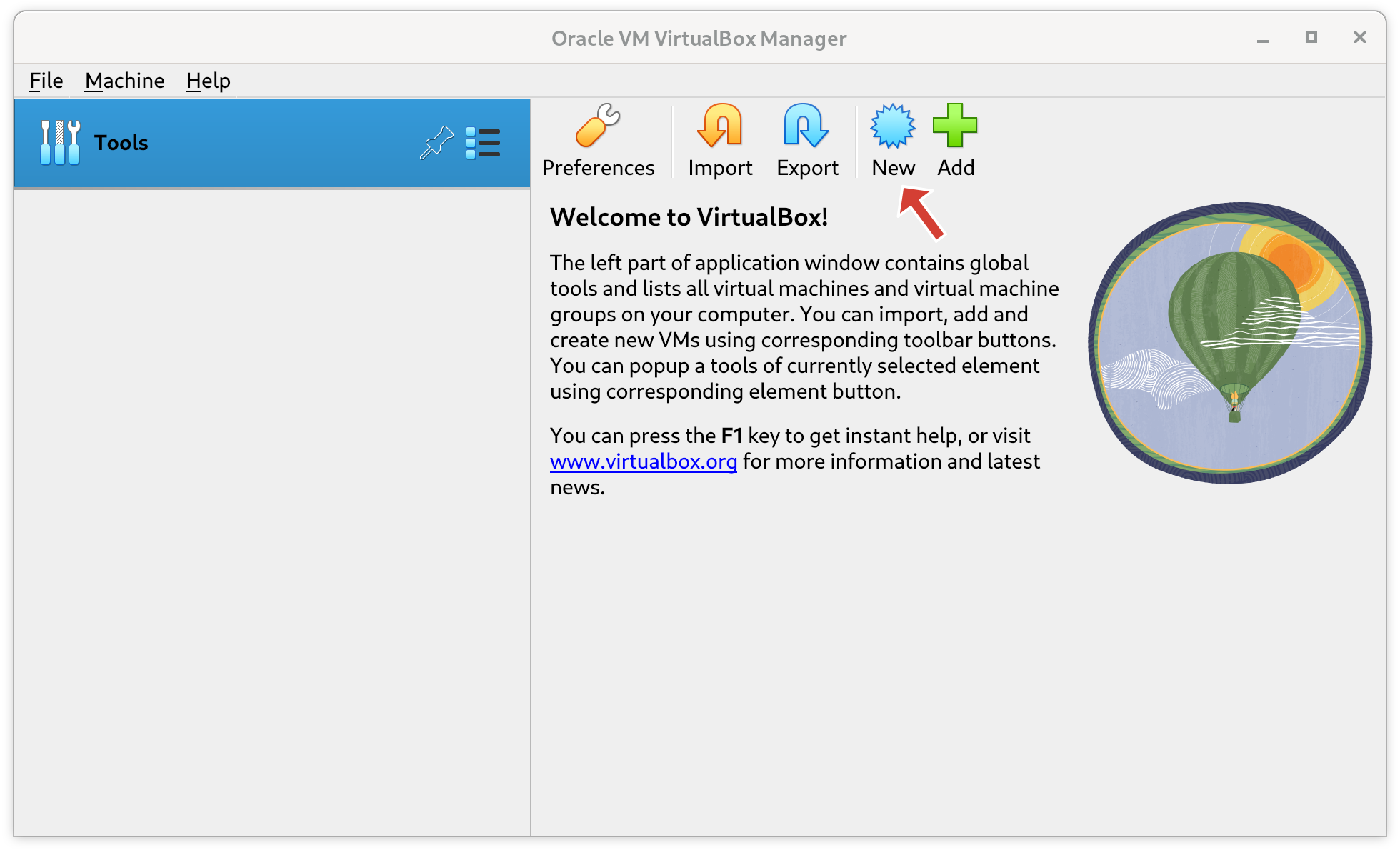
Task: Open the Preferences settings
Action: tap(598, 140)
